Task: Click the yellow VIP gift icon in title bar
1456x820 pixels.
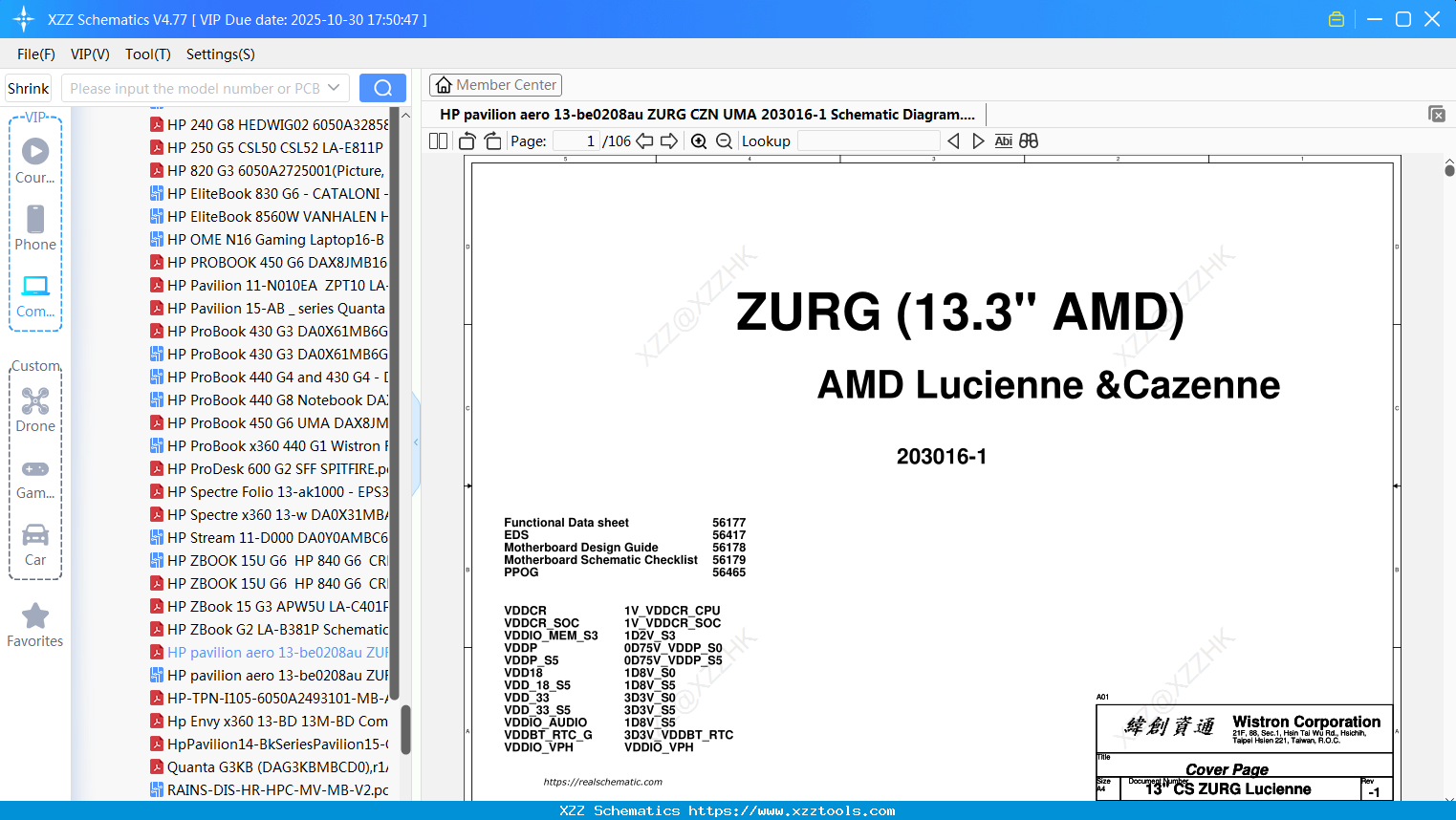Action: [1336, 19]
